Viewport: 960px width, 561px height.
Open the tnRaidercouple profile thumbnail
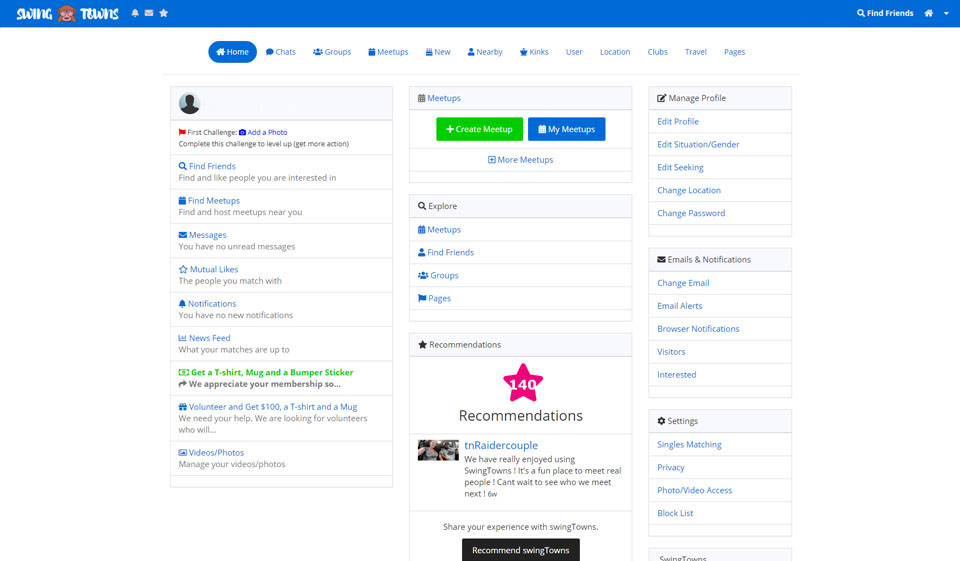click(x=438, y=450)
